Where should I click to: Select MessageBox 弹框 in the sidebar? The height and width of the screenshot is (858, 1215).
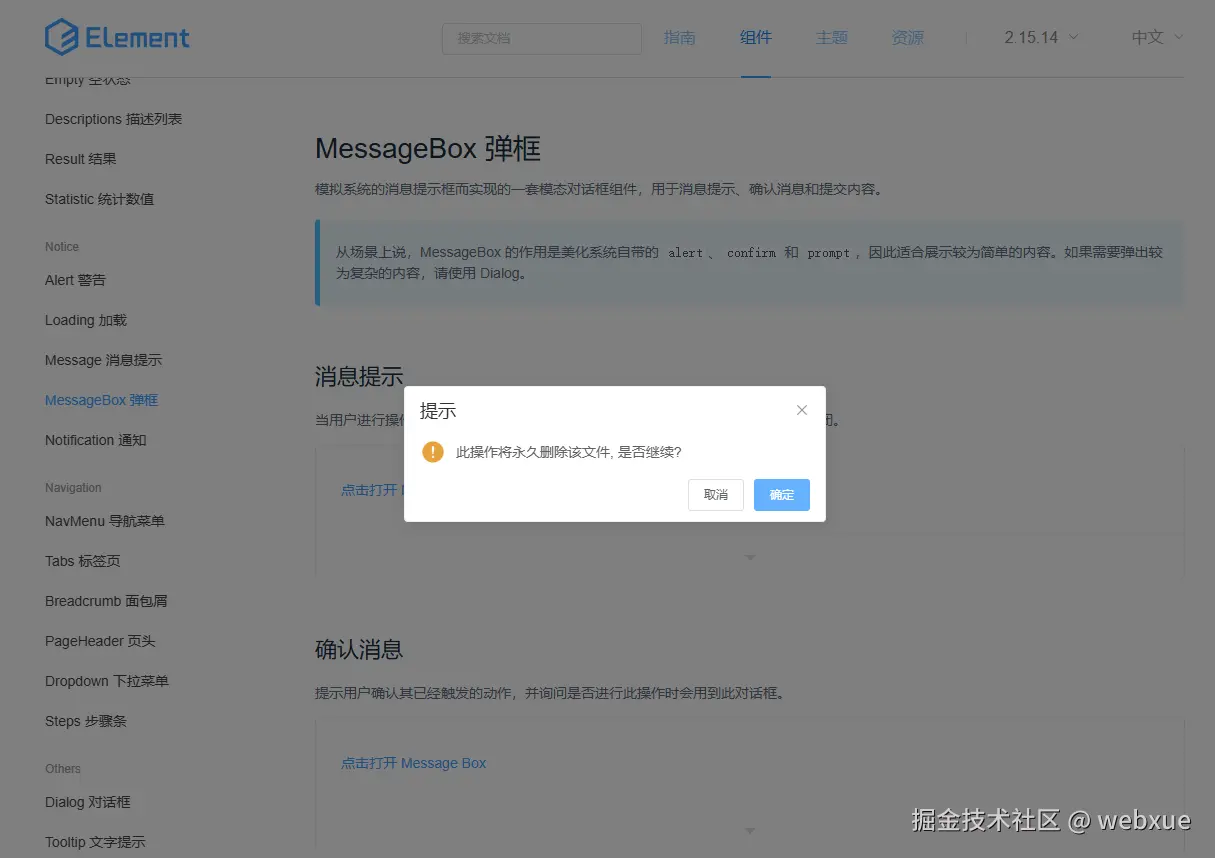point(101,399)
